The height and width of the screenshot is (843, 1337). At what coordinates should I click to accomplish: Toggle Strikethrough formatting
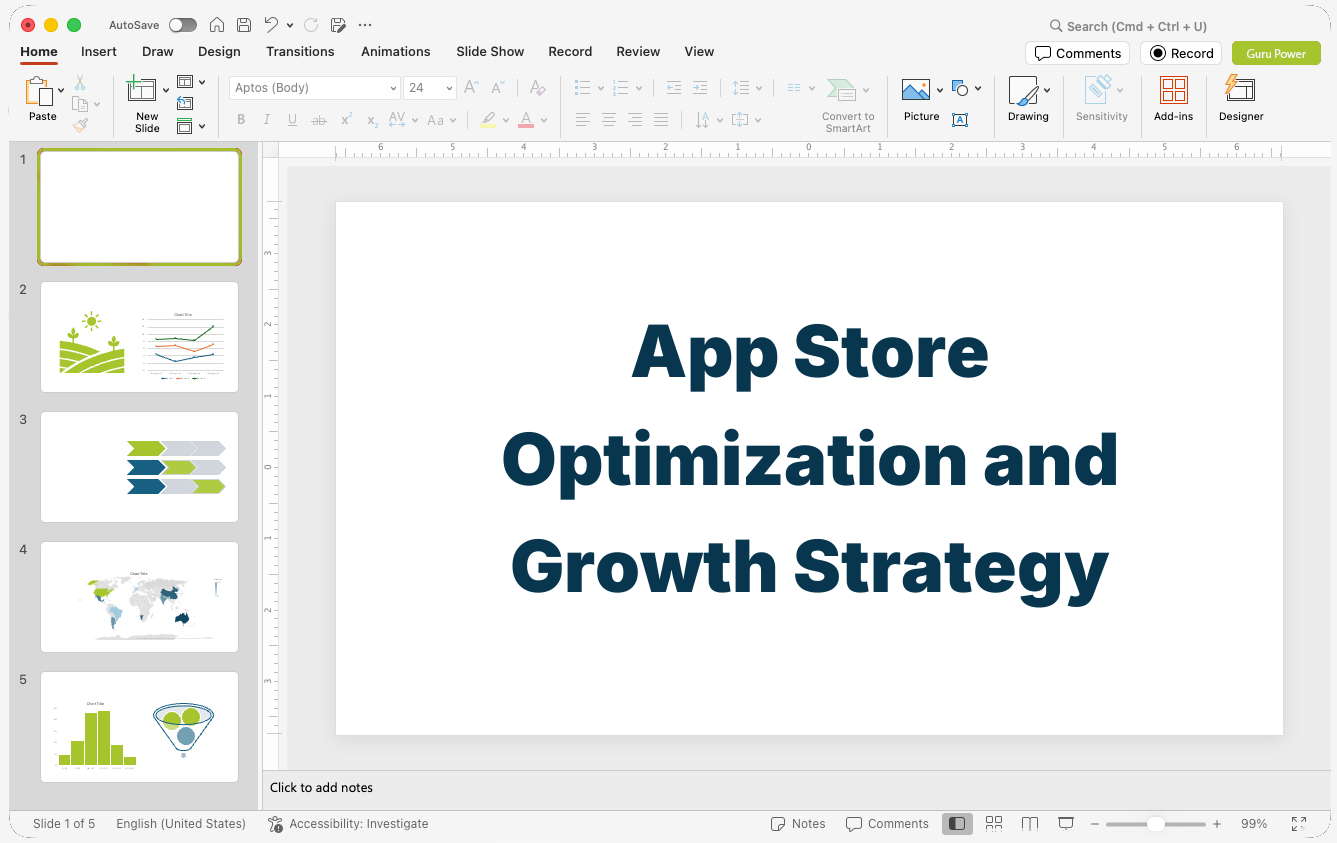(319, 120)
